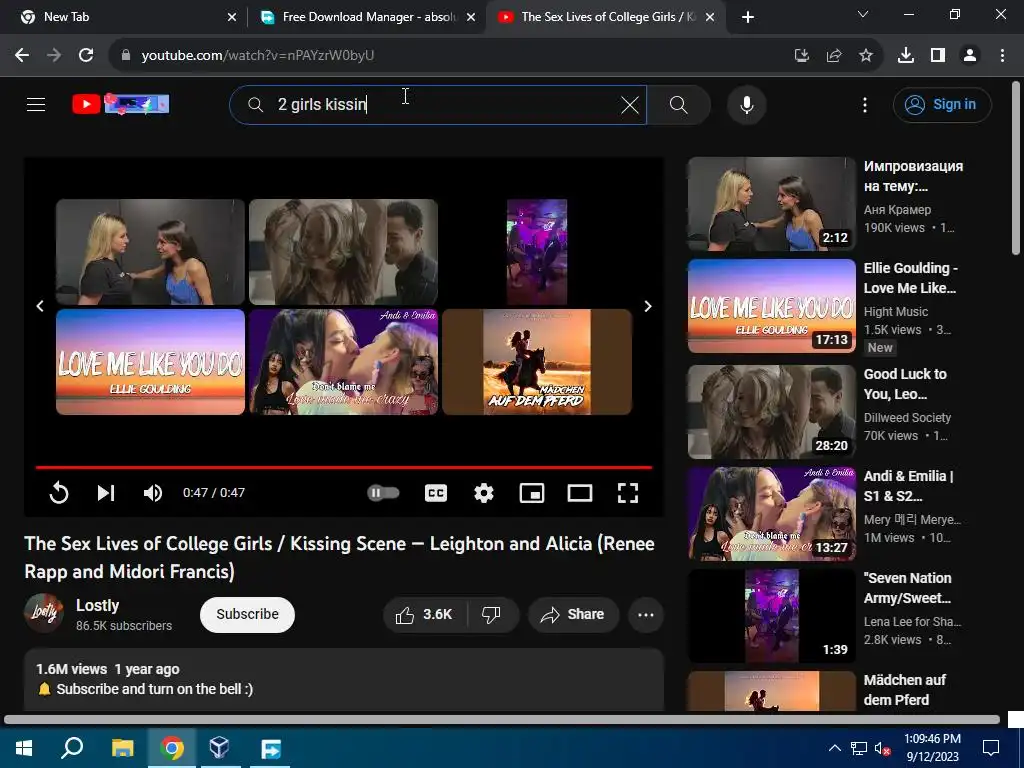Open YouTube settings three-dot menu
The image size is (1024, 768).
pyautogui.click(x=865, y=104)
